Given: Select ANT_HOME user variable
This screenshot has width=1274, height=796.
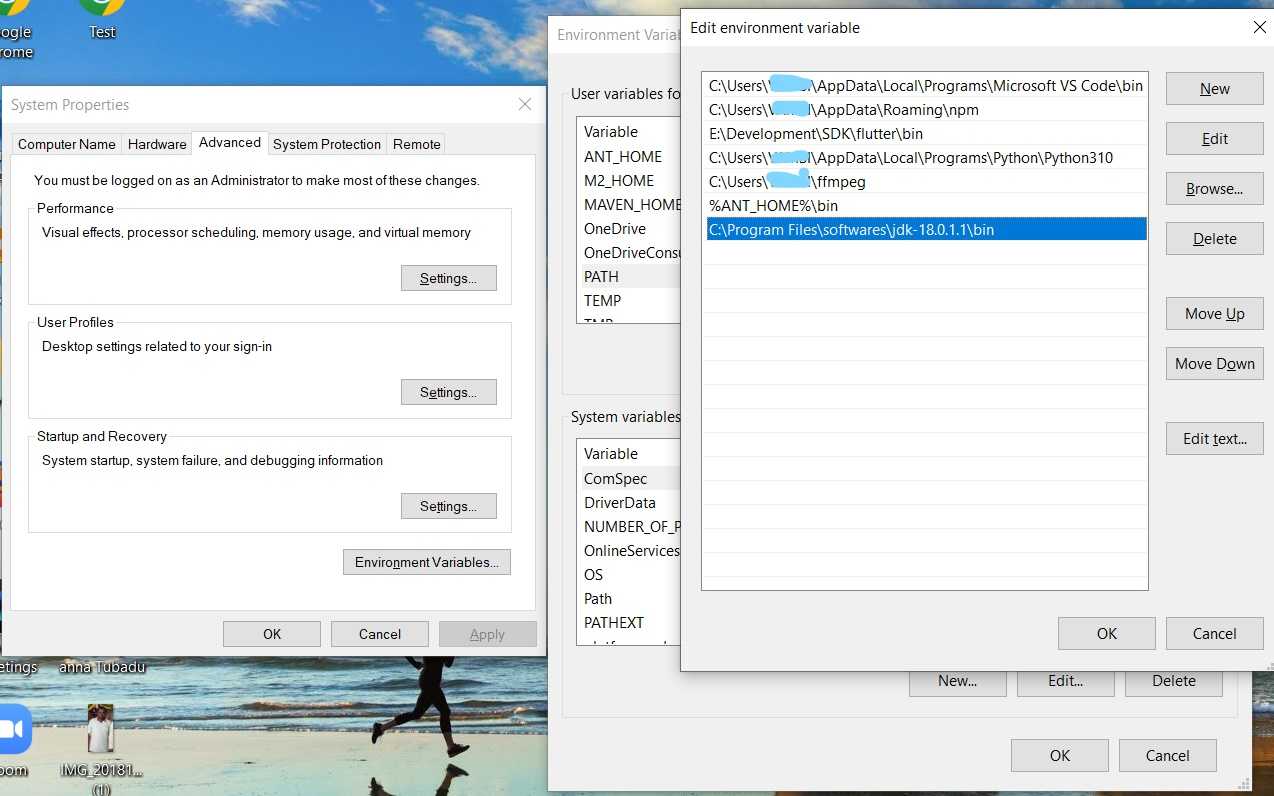Looking at the screenshot, I should click(x=623, y=156).
